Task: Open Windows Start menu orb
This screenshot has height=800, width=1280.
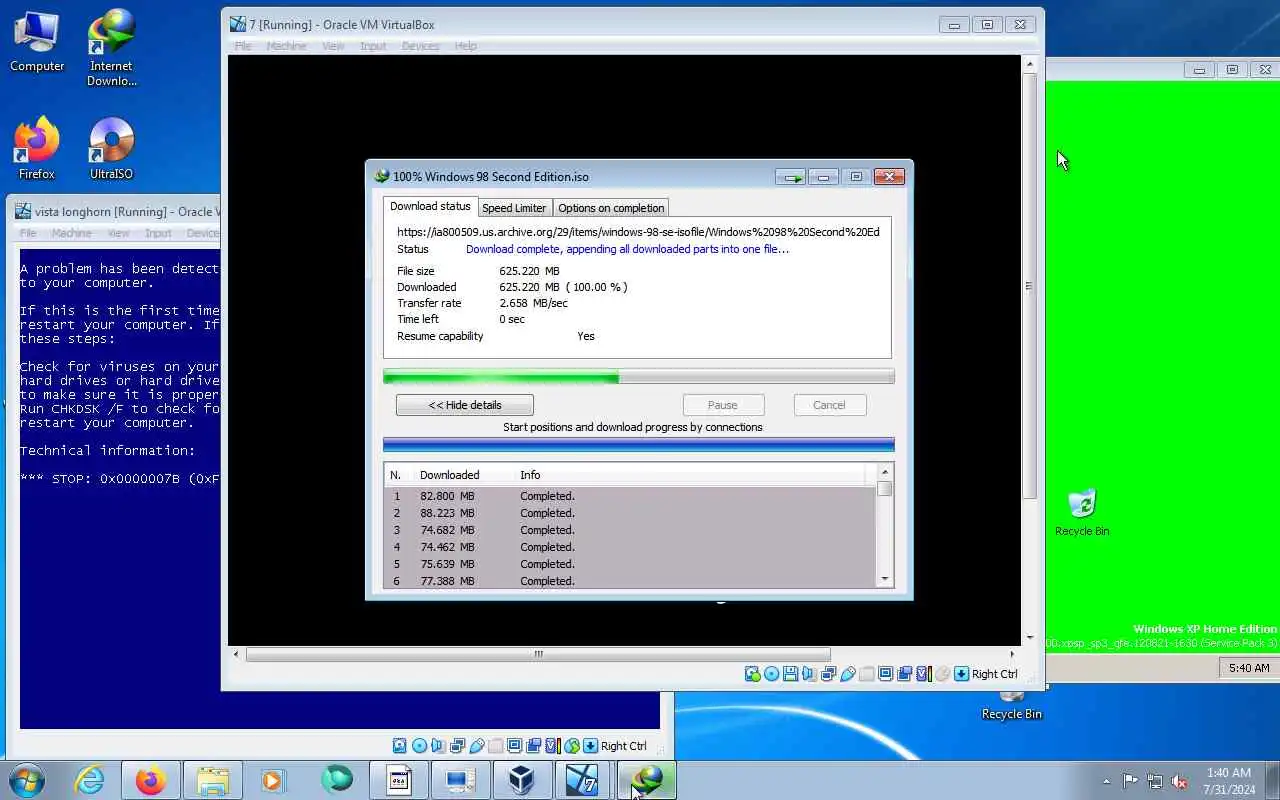Action: [27, 780]
